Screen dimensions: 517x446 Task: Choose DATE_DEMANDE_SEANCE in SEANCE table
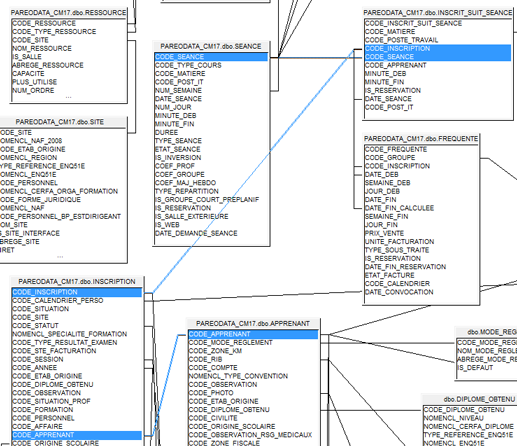[x=196, y=233]
